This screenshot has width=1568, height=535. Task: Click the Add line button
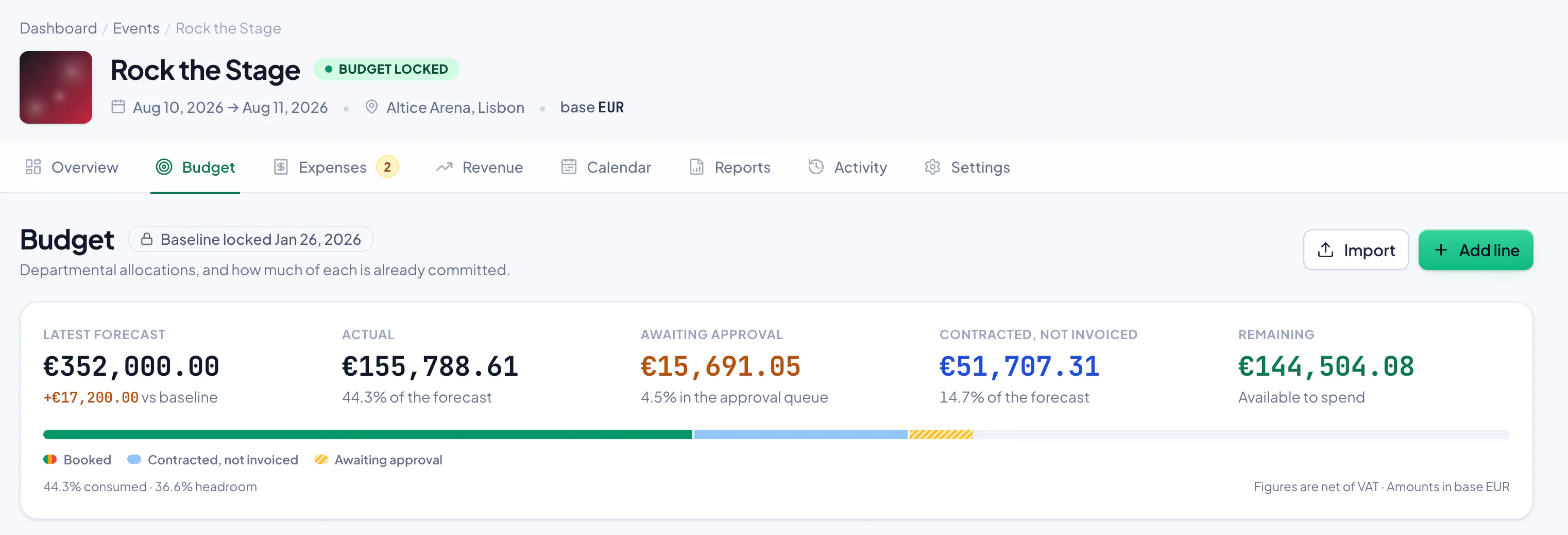[1475, 250]
